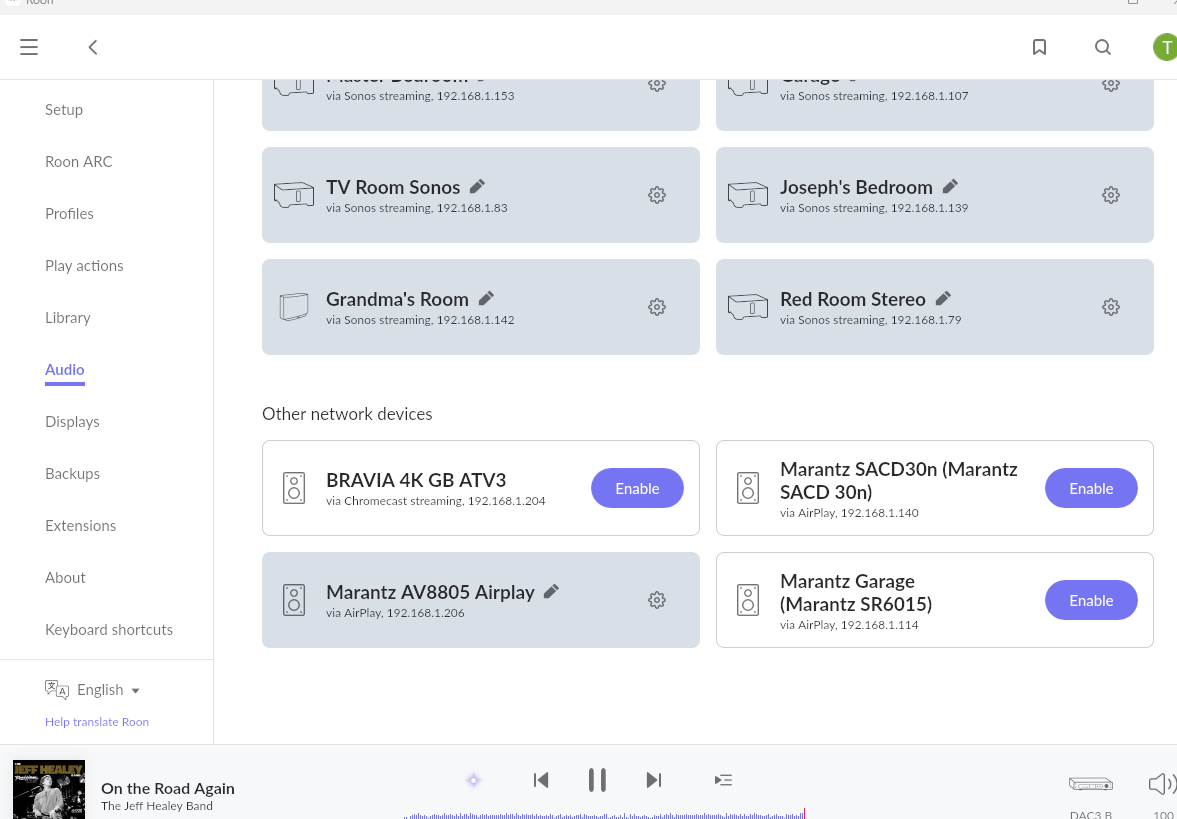
Task: Edit TV Room Sonos name pencil
Action: [x=477, y=186]
